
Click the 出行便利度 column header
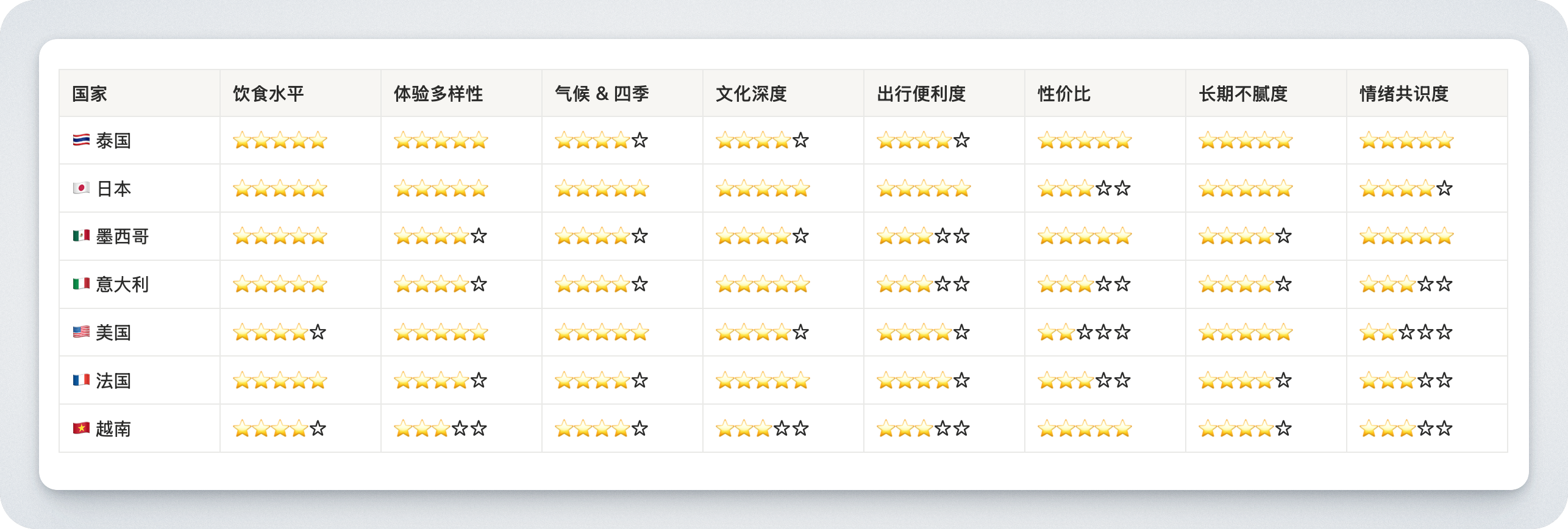(x=921, y=94)
